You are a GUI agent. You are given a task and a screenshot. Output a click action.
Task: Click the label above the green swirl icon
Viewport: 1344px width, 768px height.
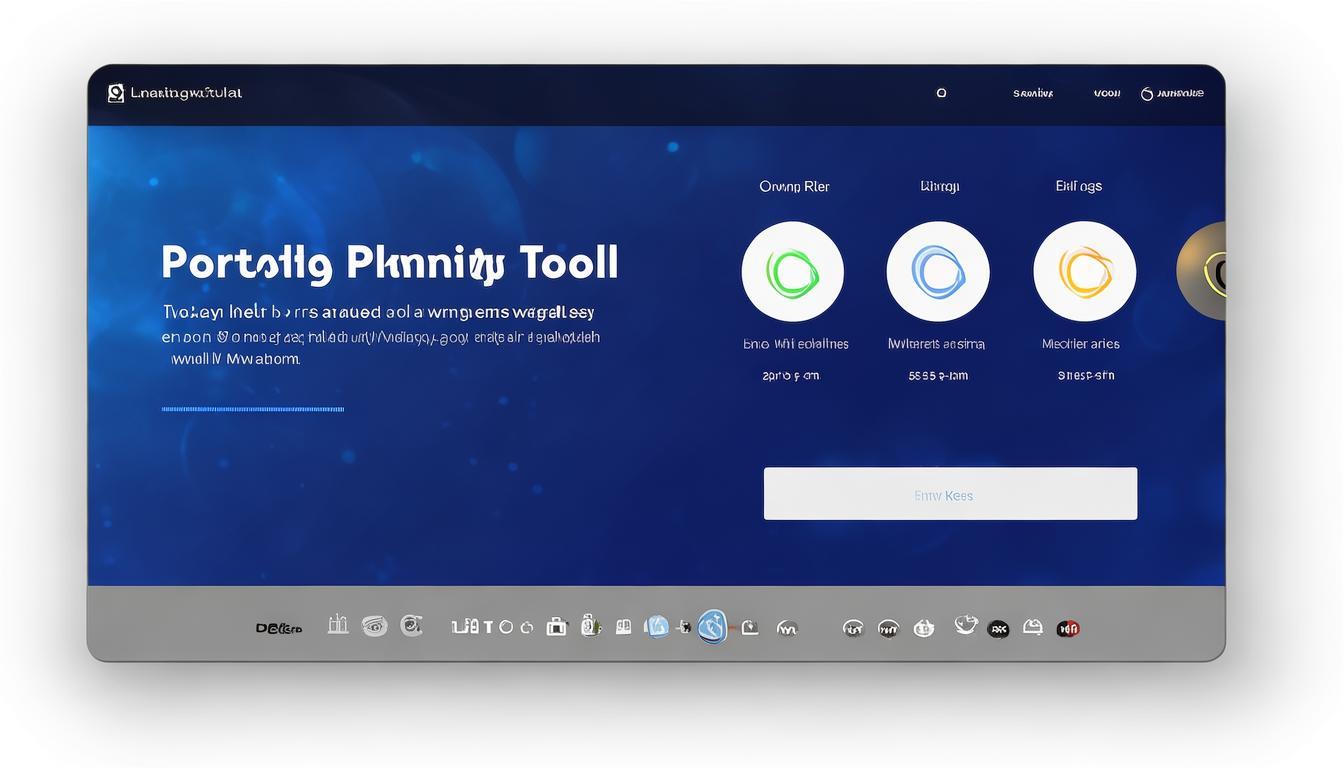click(x=794, y=186)
